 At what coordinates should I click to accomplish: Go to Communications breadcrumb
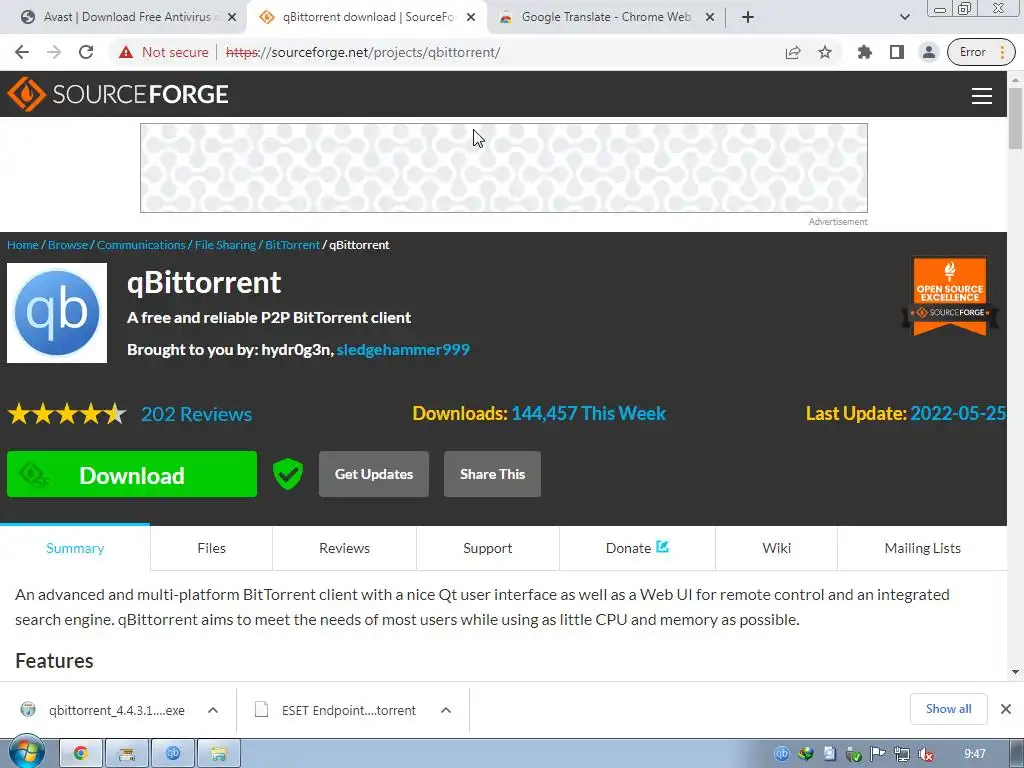pyautogui.click(x=141, y=245)
